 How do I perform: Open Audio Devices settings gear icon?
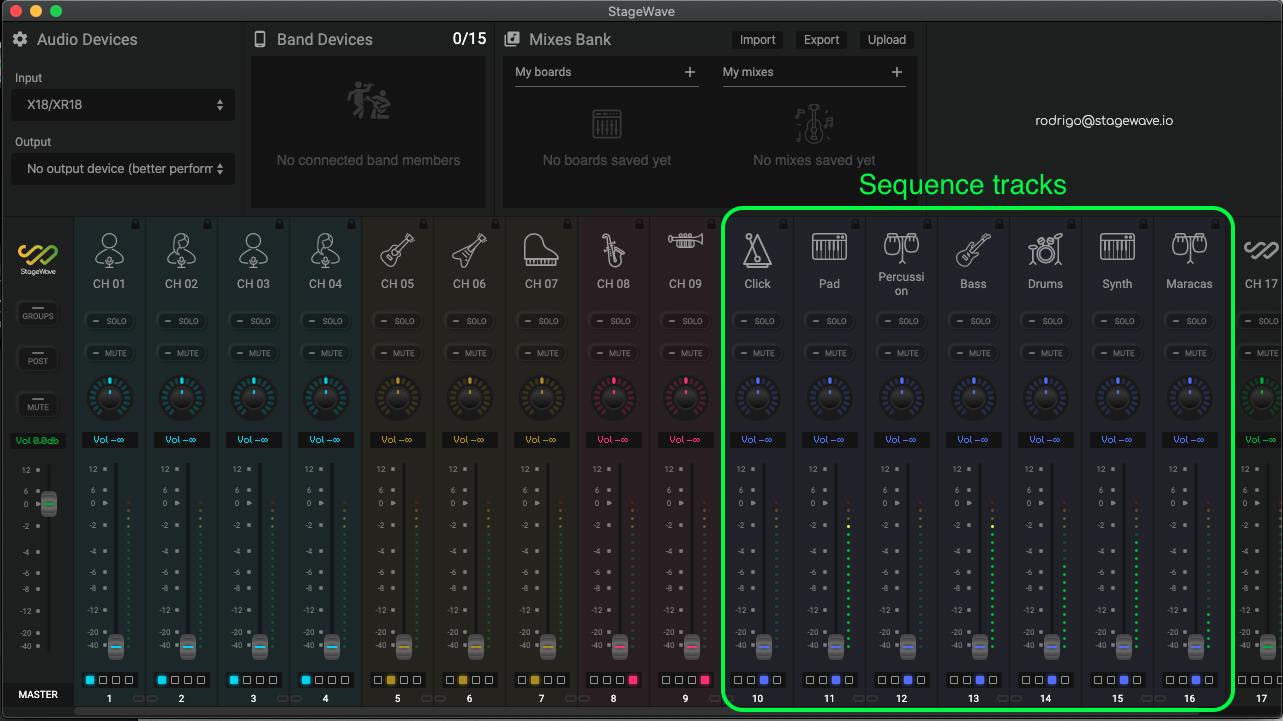click(20, 40)
